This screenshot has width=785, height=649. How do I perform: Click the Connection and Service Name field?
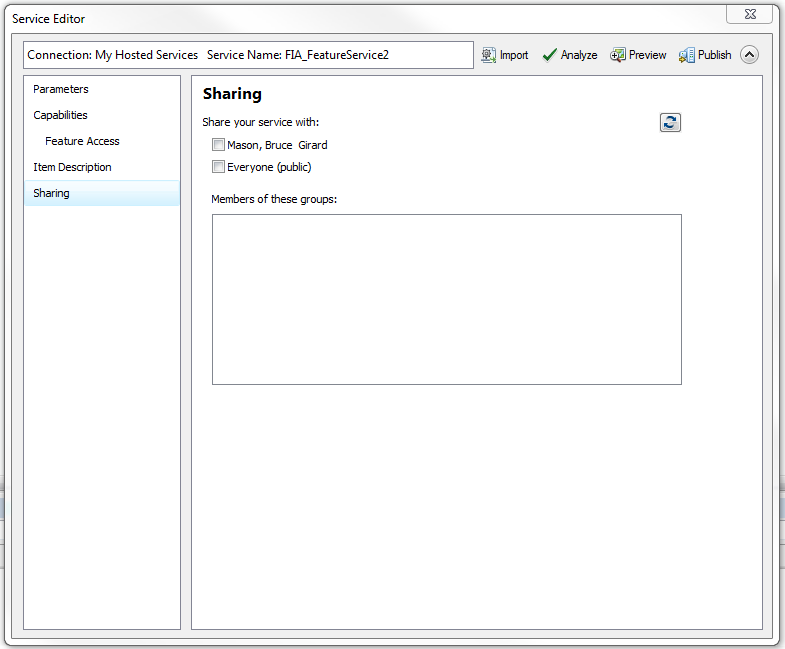(248, 55)
